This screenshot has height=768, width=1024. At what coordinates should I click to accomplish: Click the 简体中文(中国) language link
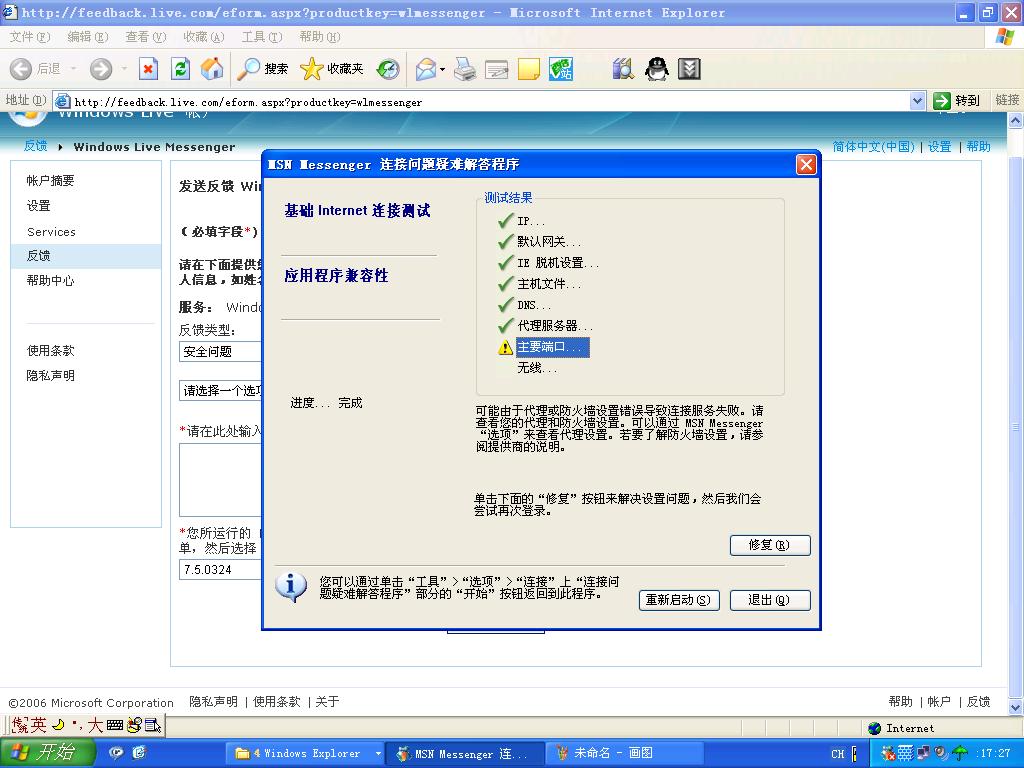(873, 147)
